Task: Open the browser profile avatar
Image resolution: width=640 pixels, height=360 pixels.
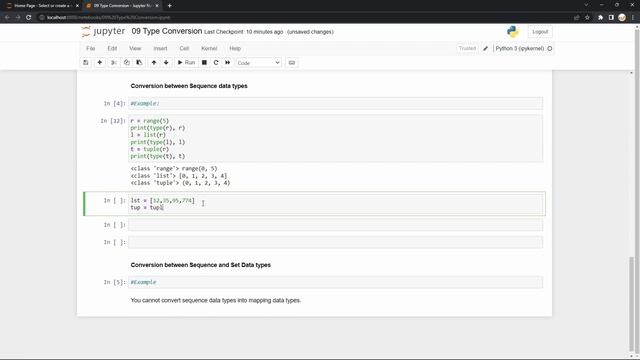Action: point(622,18)
